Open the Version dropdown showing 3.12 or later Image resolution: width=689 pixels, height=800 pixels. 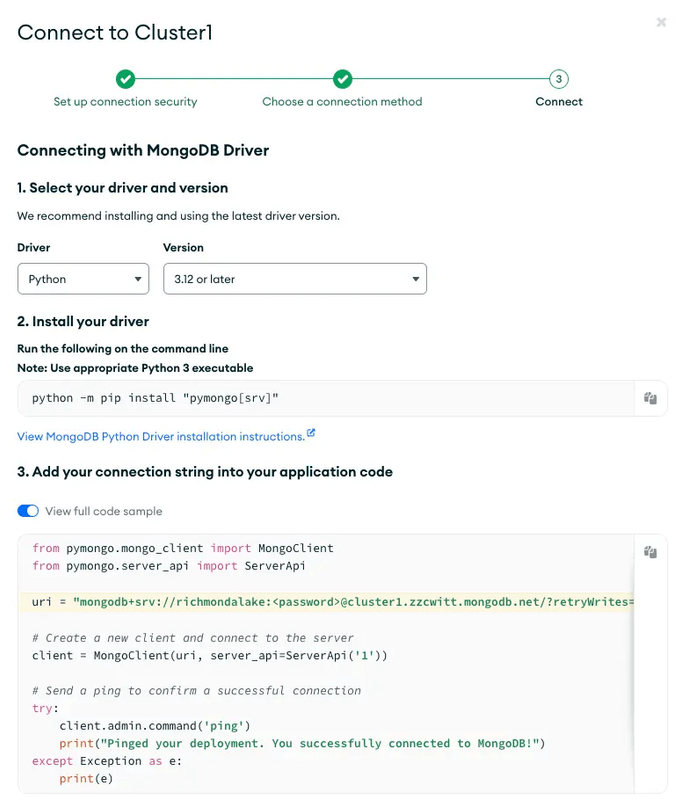[x=295, y=279]
